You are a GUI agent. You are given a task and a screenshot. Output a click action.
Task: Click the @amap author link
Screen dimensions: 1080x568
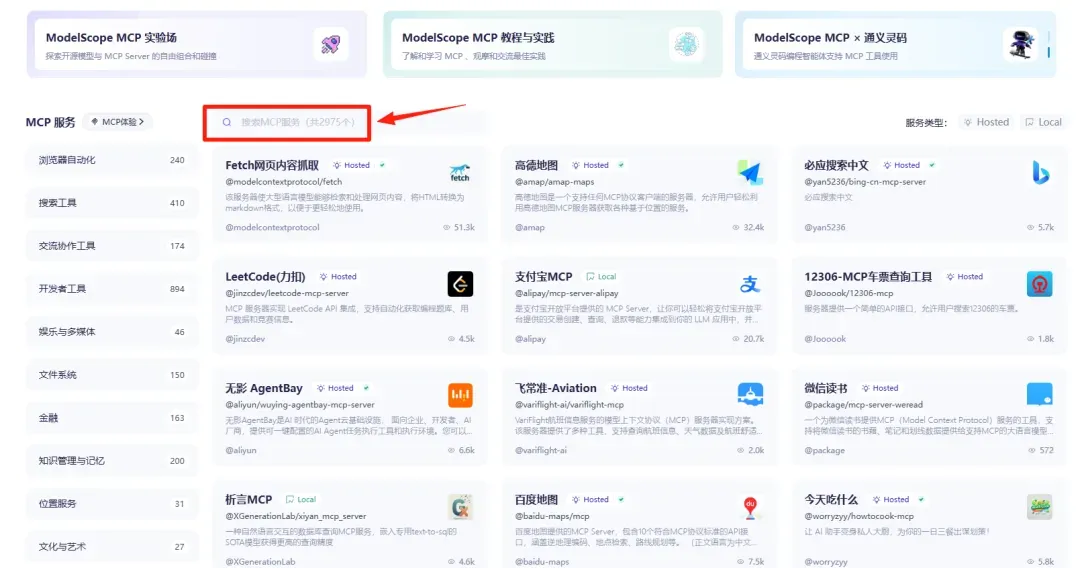coord(530,227)
